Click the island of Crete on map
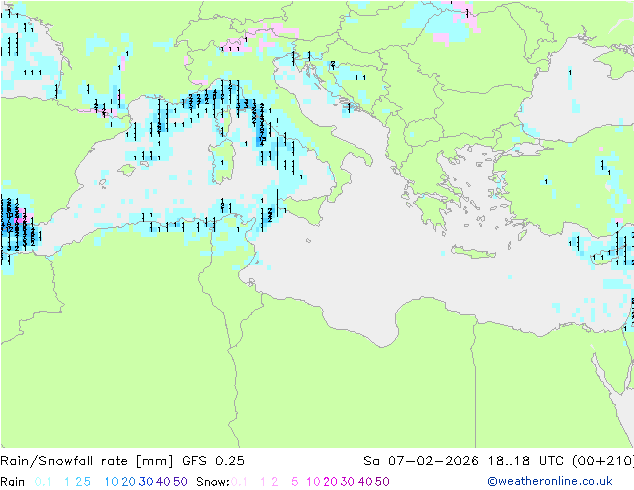This screenshot has height=490, width=634. (x=473, y=252)
